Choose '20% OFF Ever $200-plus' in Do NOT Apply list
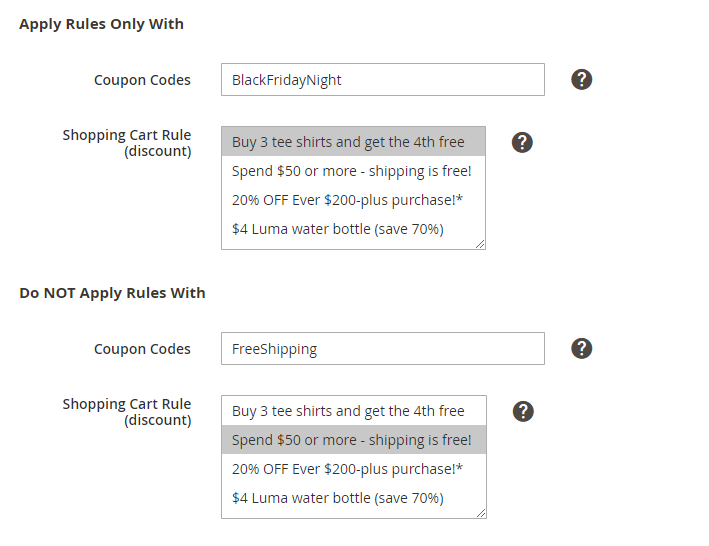Screen dimensions: 709x546 pyautogui.click(x=347, y=469)
